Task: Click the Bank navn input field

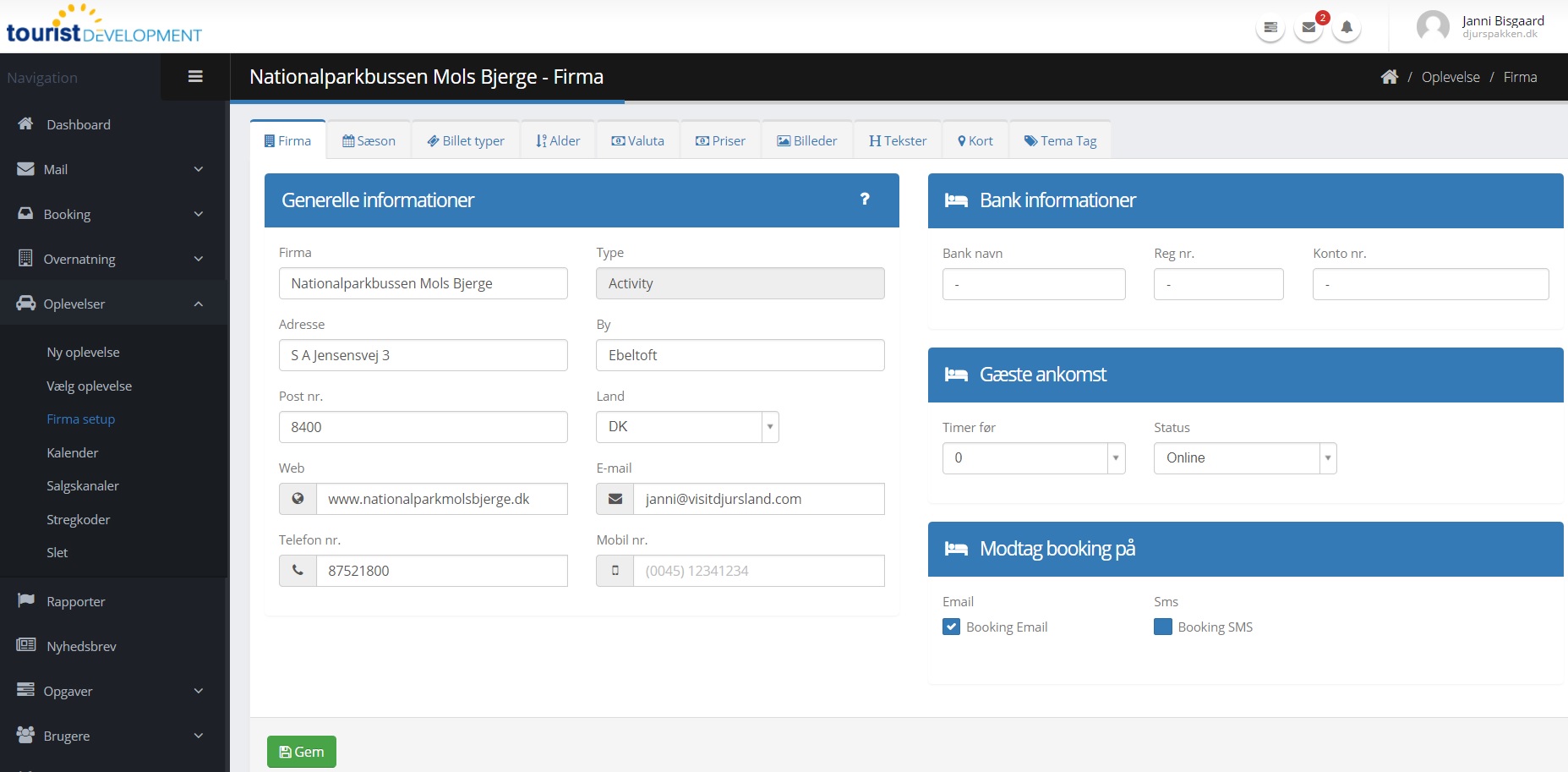Action: click(1033, 284)
